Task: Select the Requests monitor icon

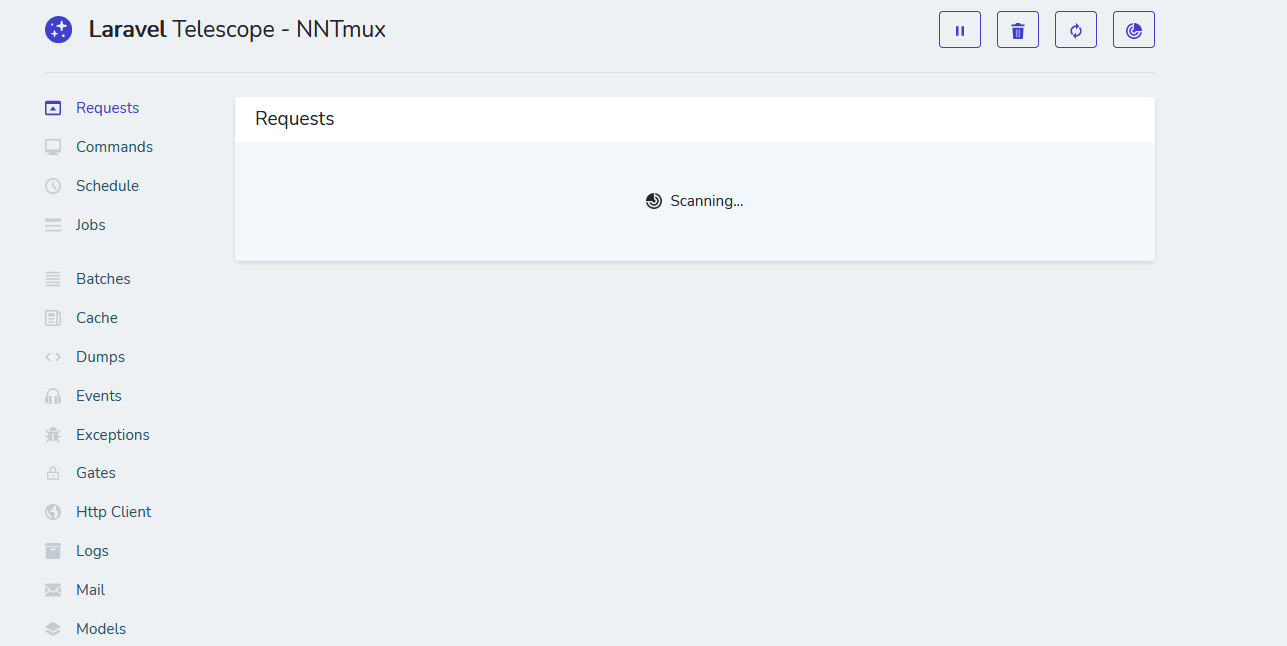Action: tap(52, 107)
